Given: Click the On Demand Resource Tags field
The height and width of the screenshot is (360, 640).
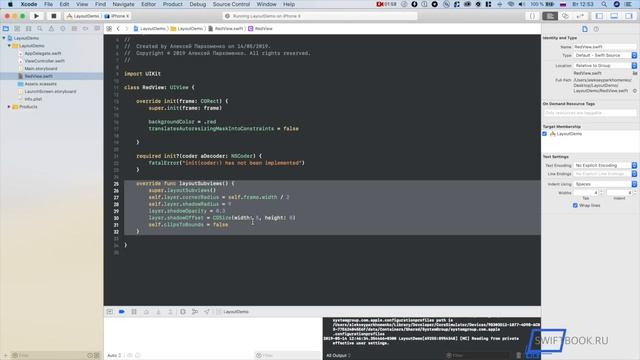Looking at the screenshot, I should pos(589,113).
